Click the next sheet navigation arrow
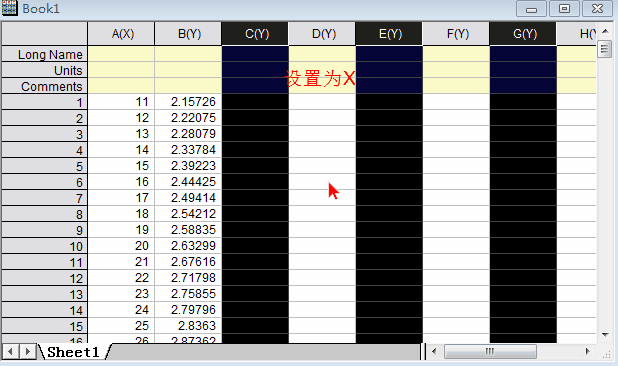The height and width of the screenshot is (366, 618). click(x=27, y=351)
